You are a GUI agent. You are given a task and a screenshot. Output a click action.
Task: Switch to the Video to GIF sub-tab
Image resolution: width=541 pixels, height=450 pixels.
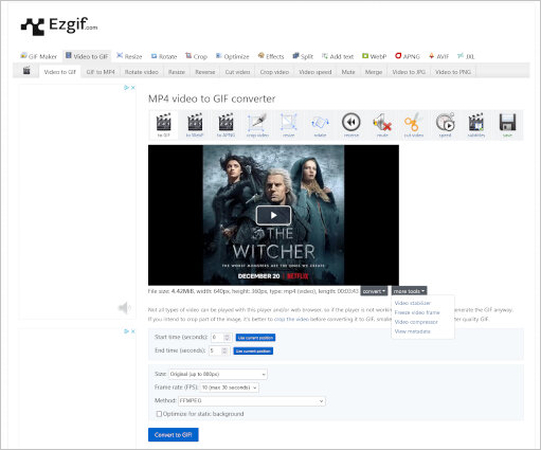[x=60, y=72]
